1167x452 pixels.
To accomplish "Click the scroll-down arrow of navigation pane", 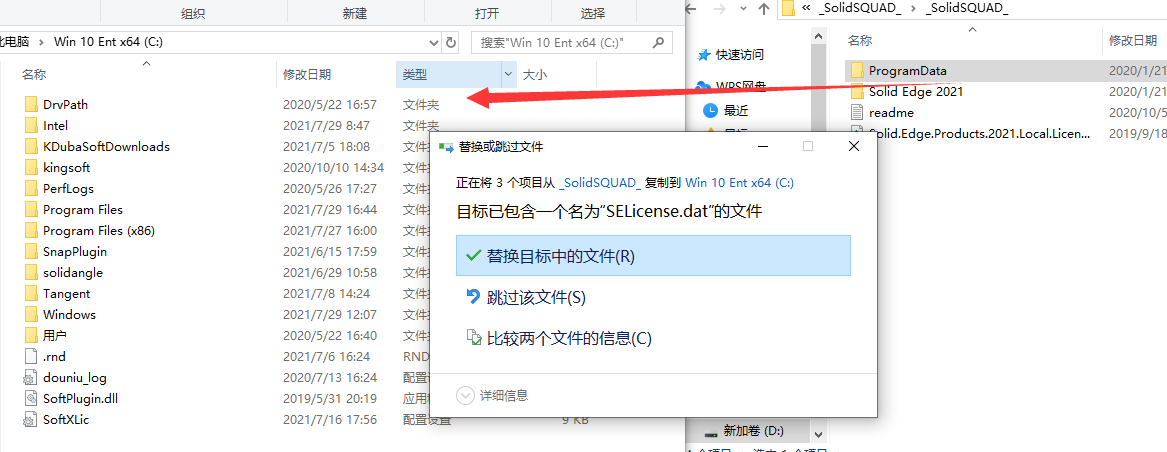I will pos(819,433).
